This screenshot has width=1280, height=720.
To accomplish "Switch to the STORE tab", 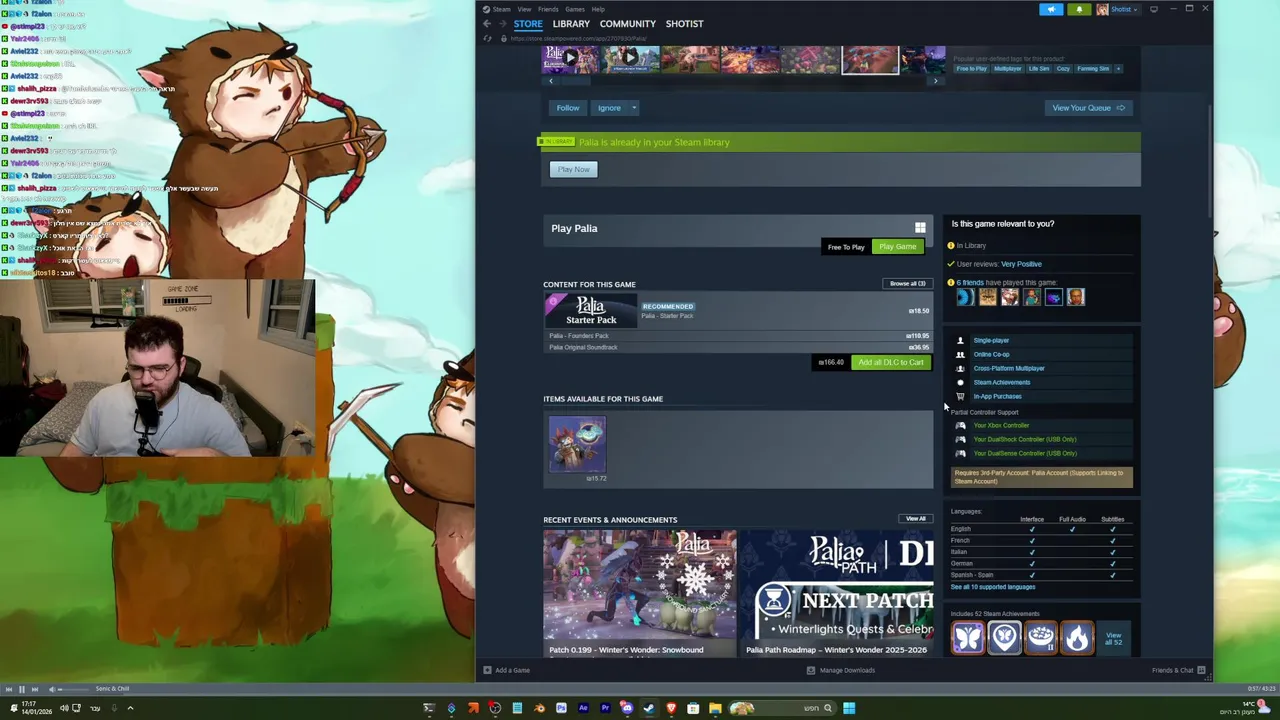I will 528,24.
